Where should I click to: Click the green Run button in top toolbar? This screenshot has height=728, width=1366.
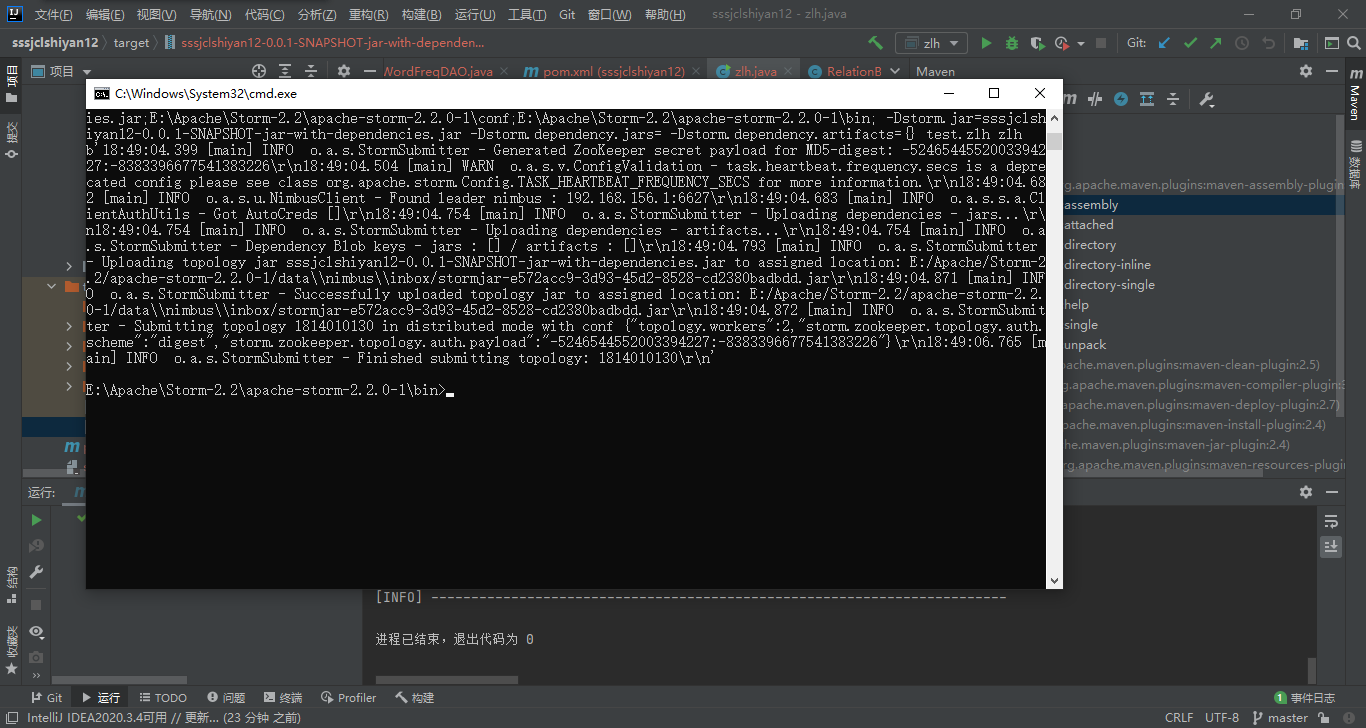tap(986, 43)
